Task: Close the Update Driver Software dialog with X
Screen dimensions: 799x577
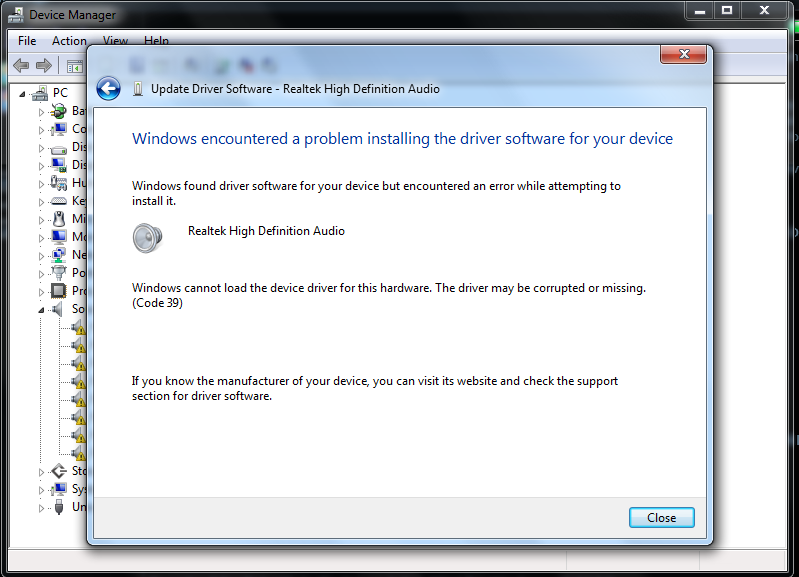Action: [x=683, y=54]
